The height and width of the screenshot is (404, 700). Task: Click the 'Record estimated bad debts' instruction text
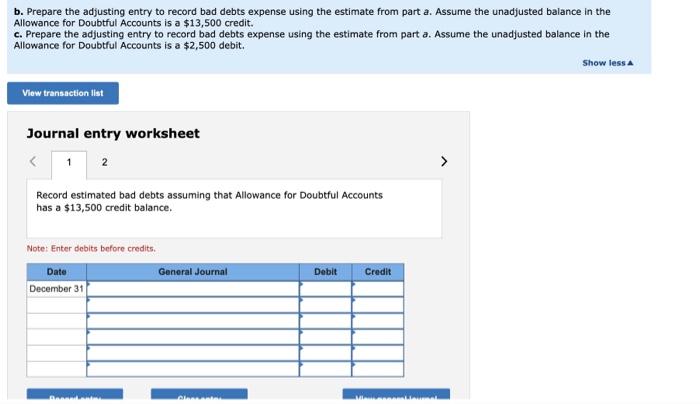209,201
